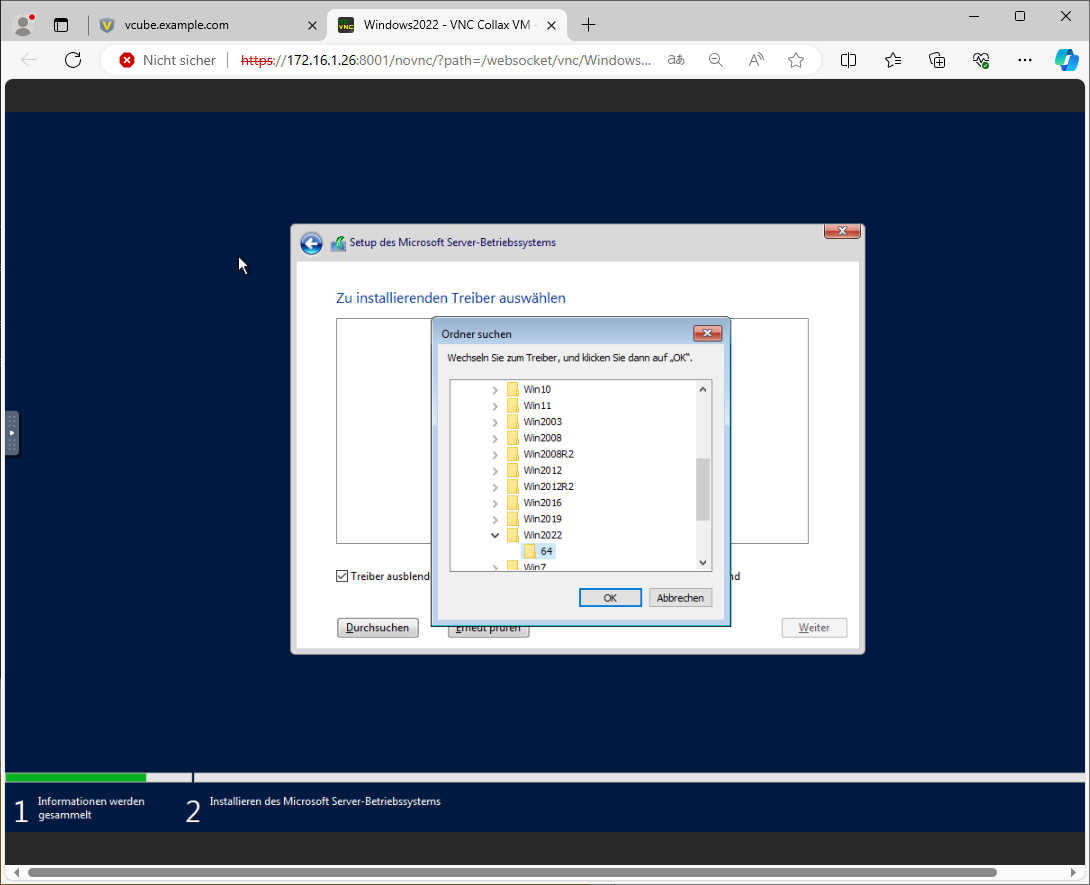1090x885 pixels.
Task: Click the folder tree scroll up arrow
Action: tap(703, 389)
